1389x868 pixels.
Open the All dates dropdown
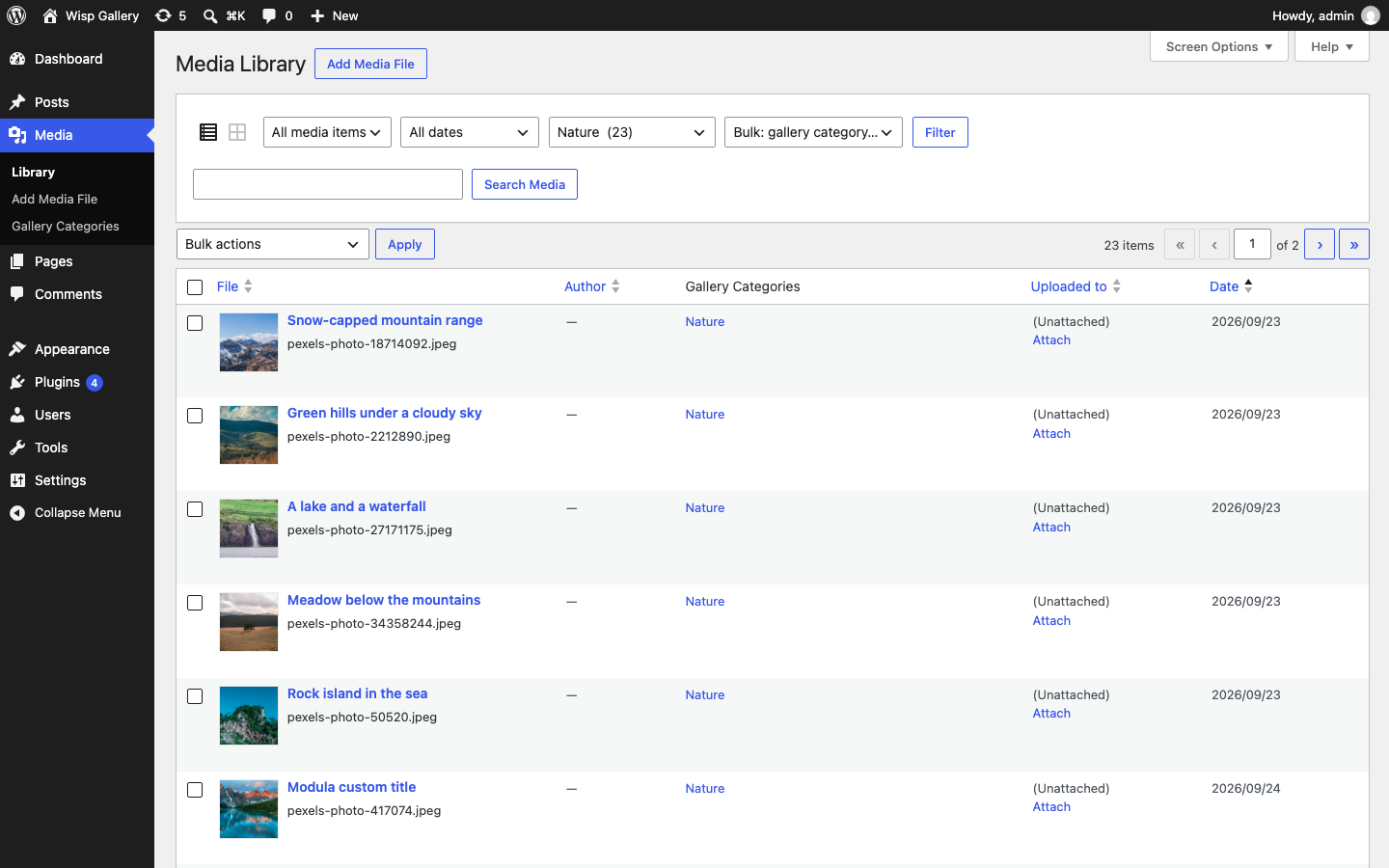pyautogui.click(x=470, y=132)
